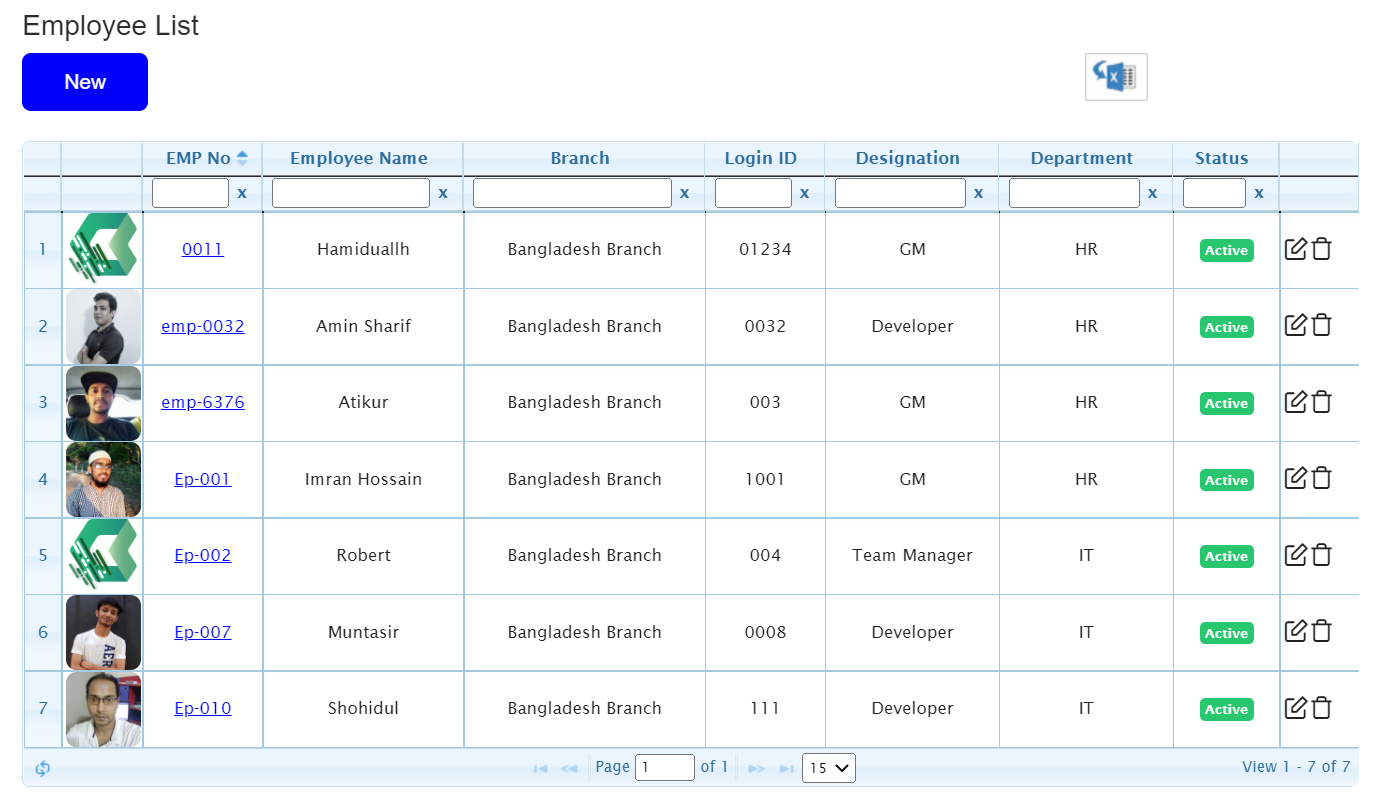Edit the Shohidul employee record
Screen dimensions: 1399x804
tap(1295, 708)
